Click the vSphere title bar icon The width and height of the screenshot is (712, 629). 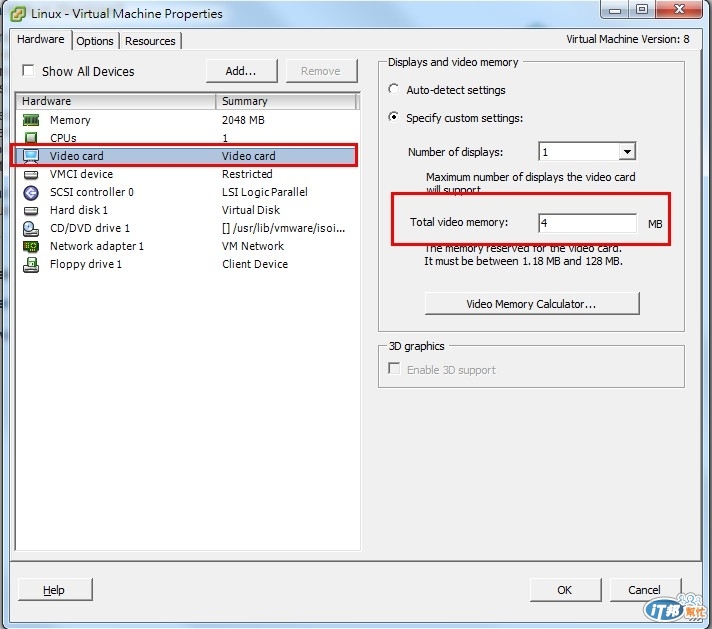[18, 14]
